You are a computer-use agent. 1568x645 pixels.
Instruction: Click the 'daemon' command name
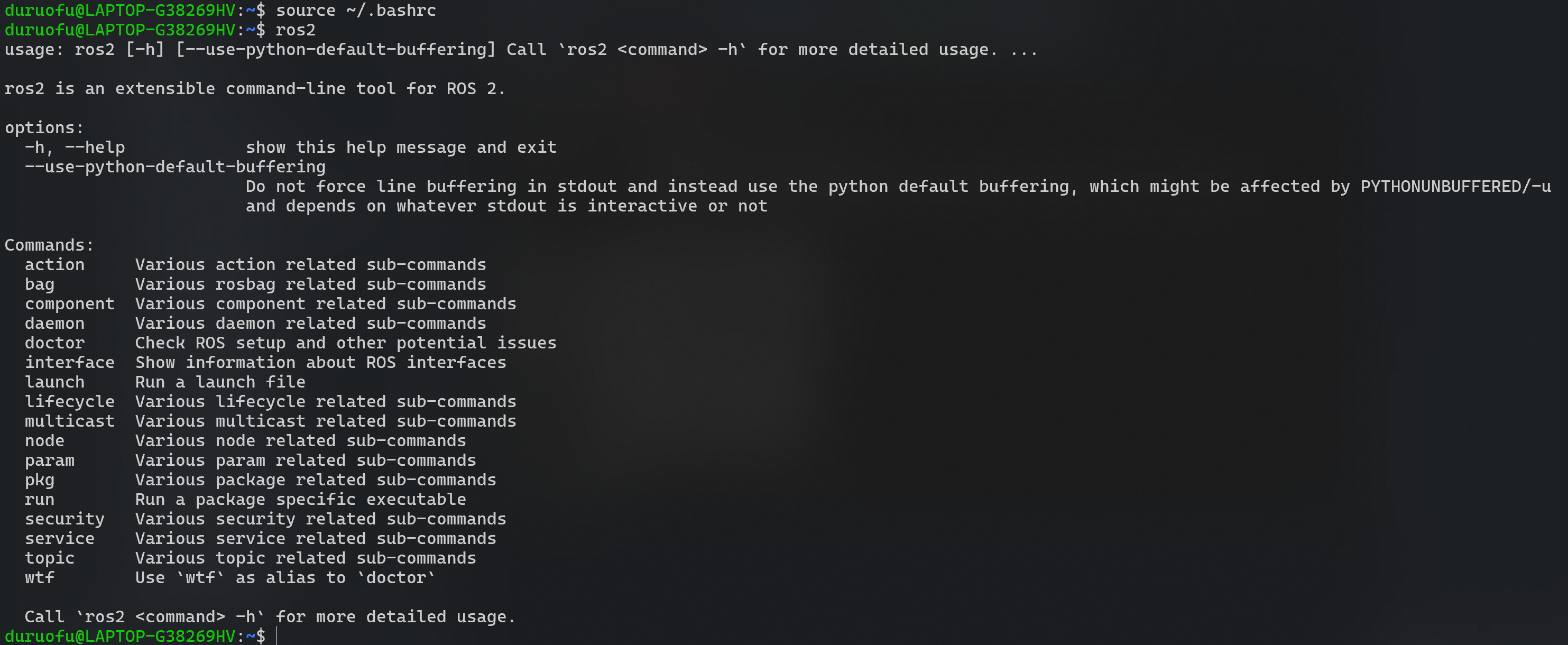[x=55, y=323]
